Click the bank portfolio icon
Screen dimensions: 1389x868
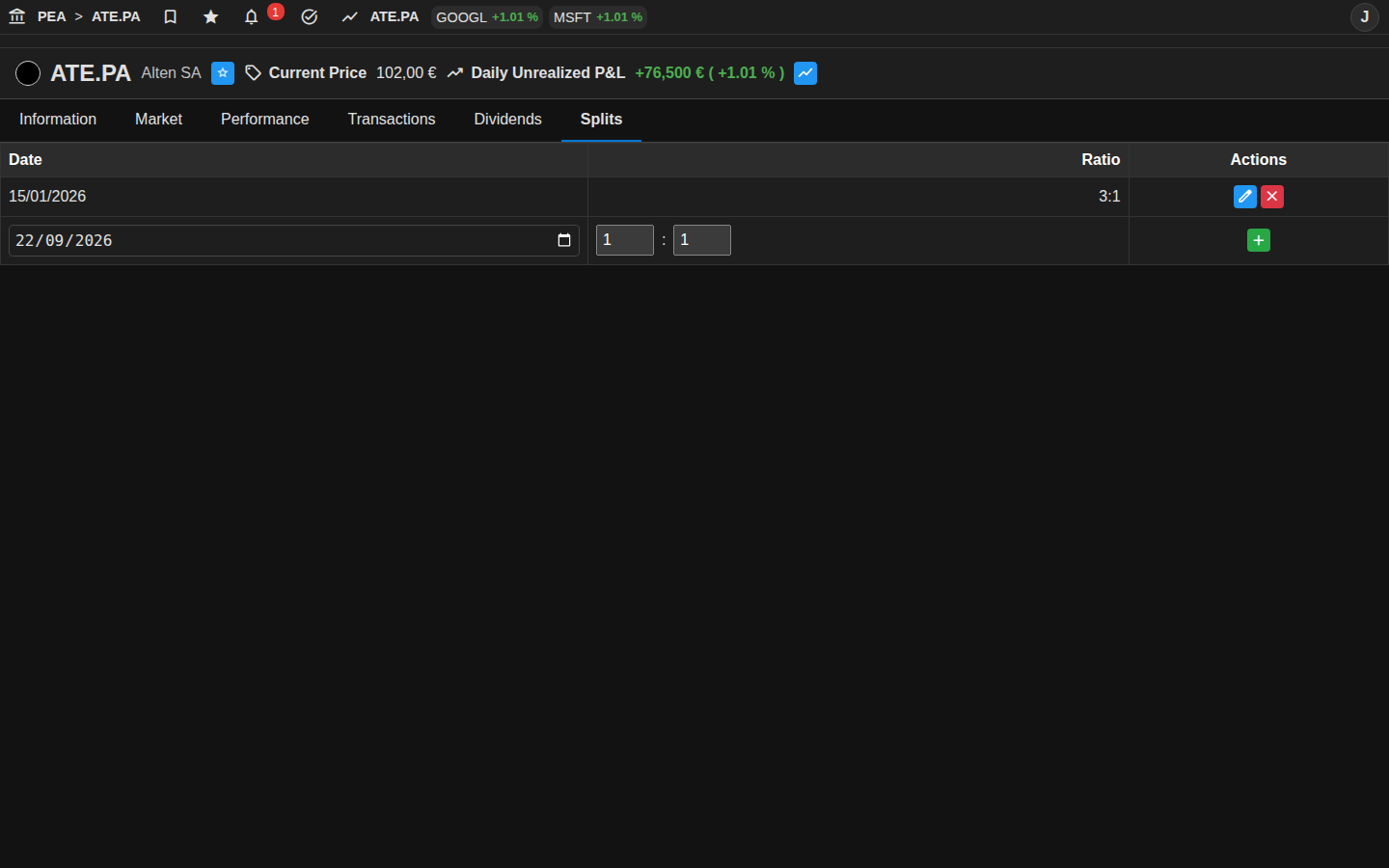pos(16,16)
